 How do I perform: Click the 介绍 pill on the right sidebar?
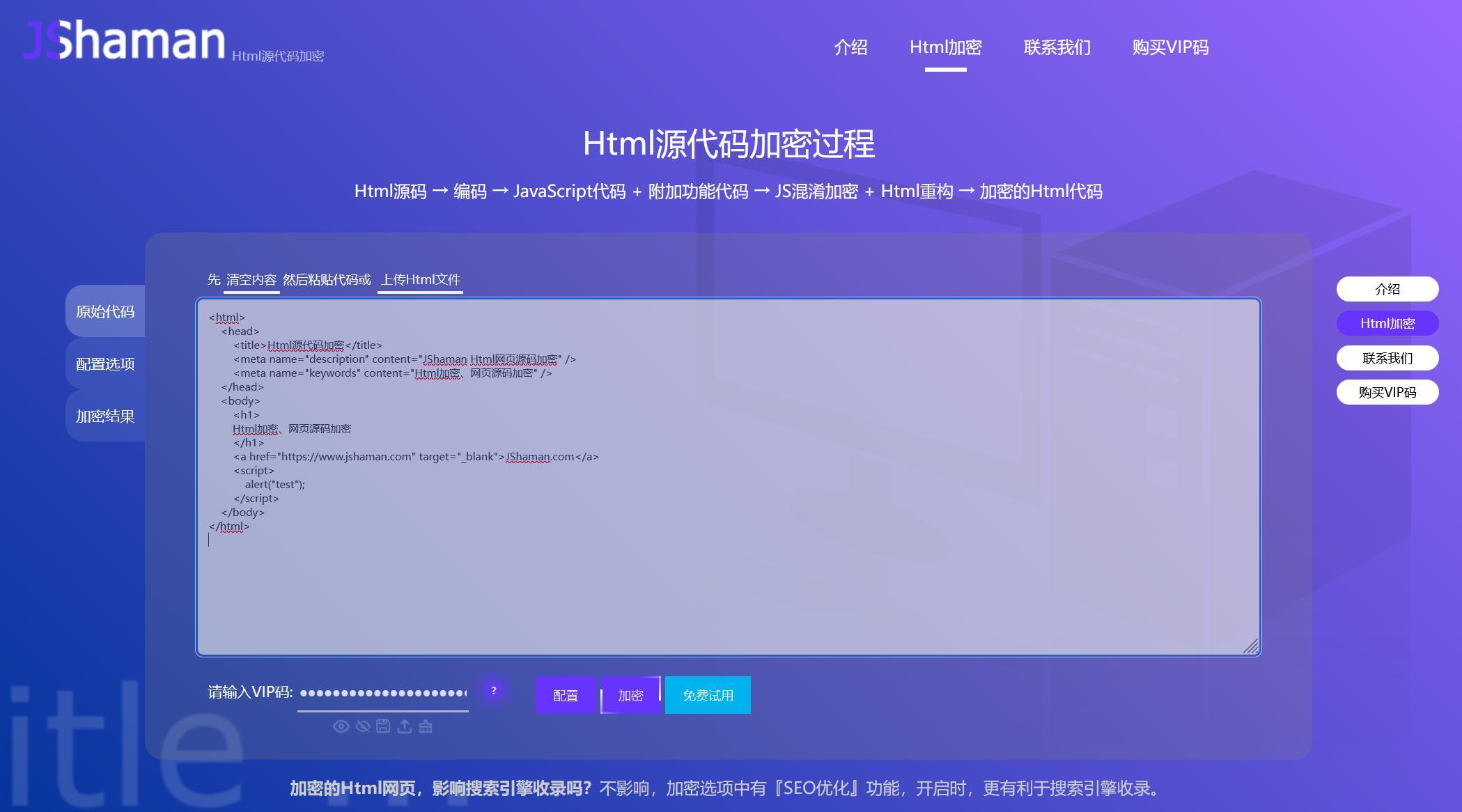pos(1387,289)
